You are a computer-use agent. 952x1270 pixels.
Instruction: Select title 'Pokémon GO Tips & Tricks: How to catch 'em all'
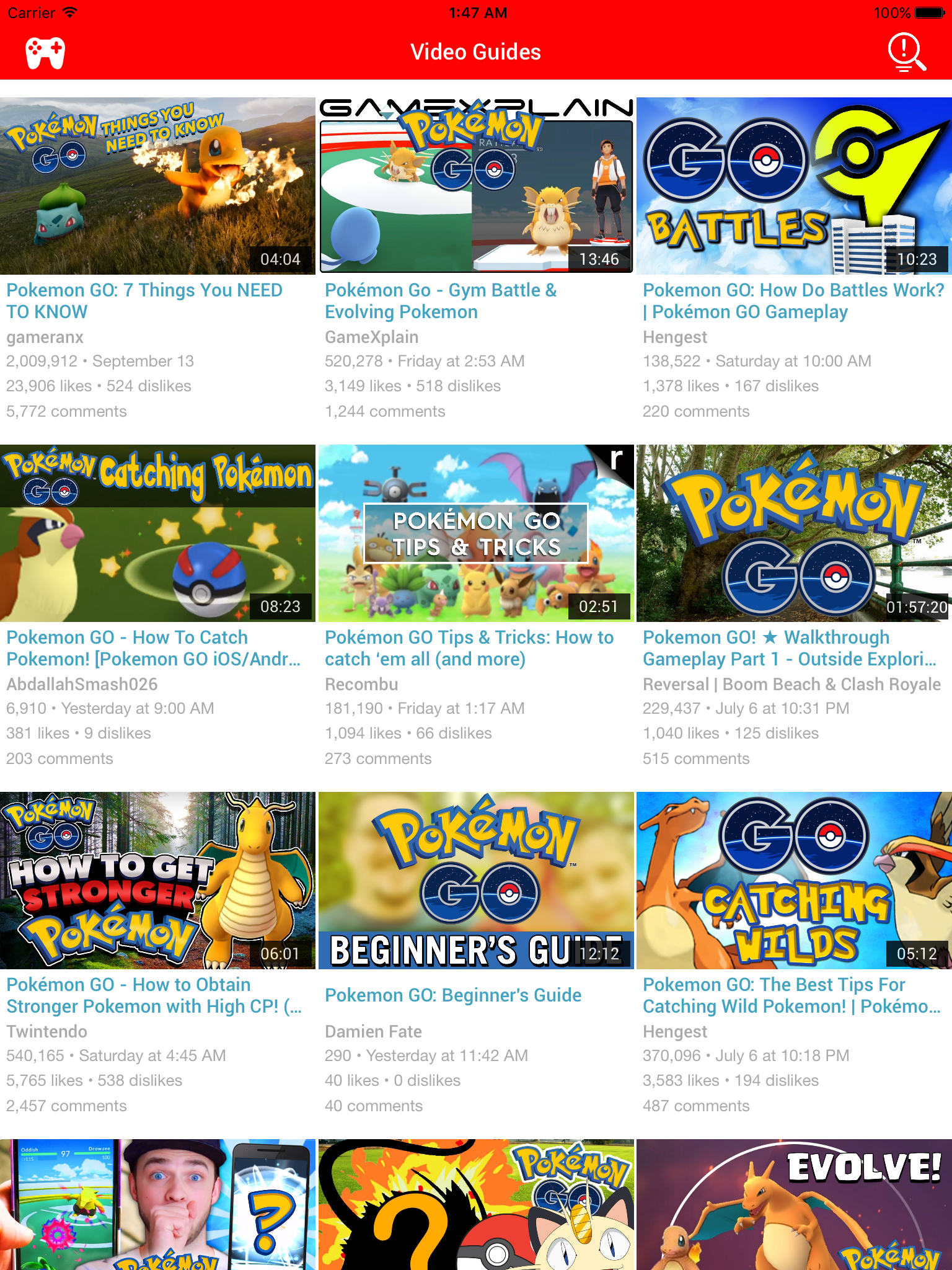tap(469, 648)
